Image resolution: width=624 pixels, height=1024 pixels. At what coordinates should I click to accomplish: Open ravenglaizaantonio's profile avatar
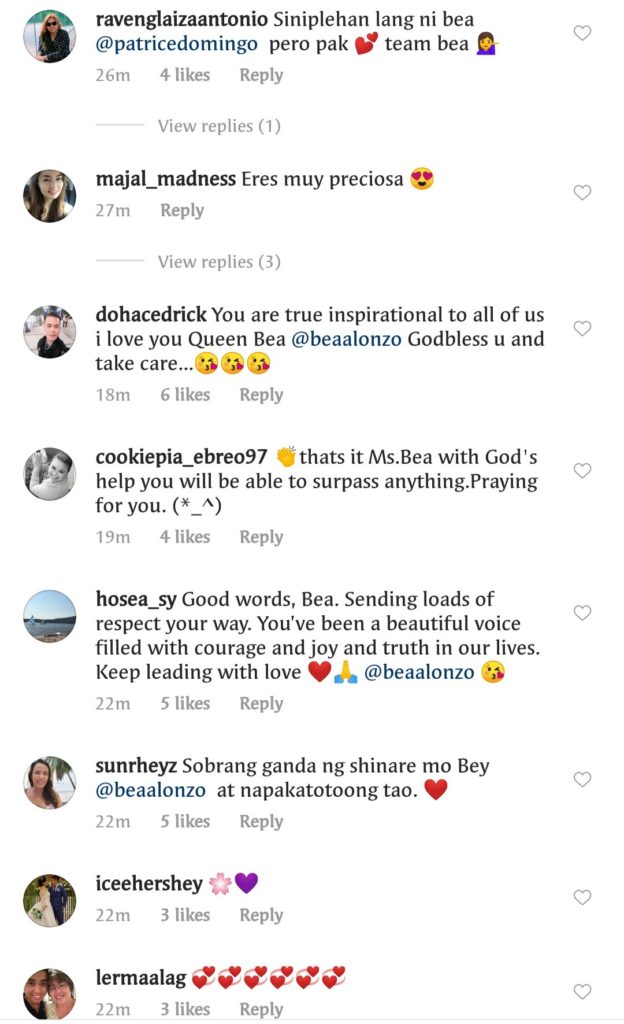pos(50,37)
